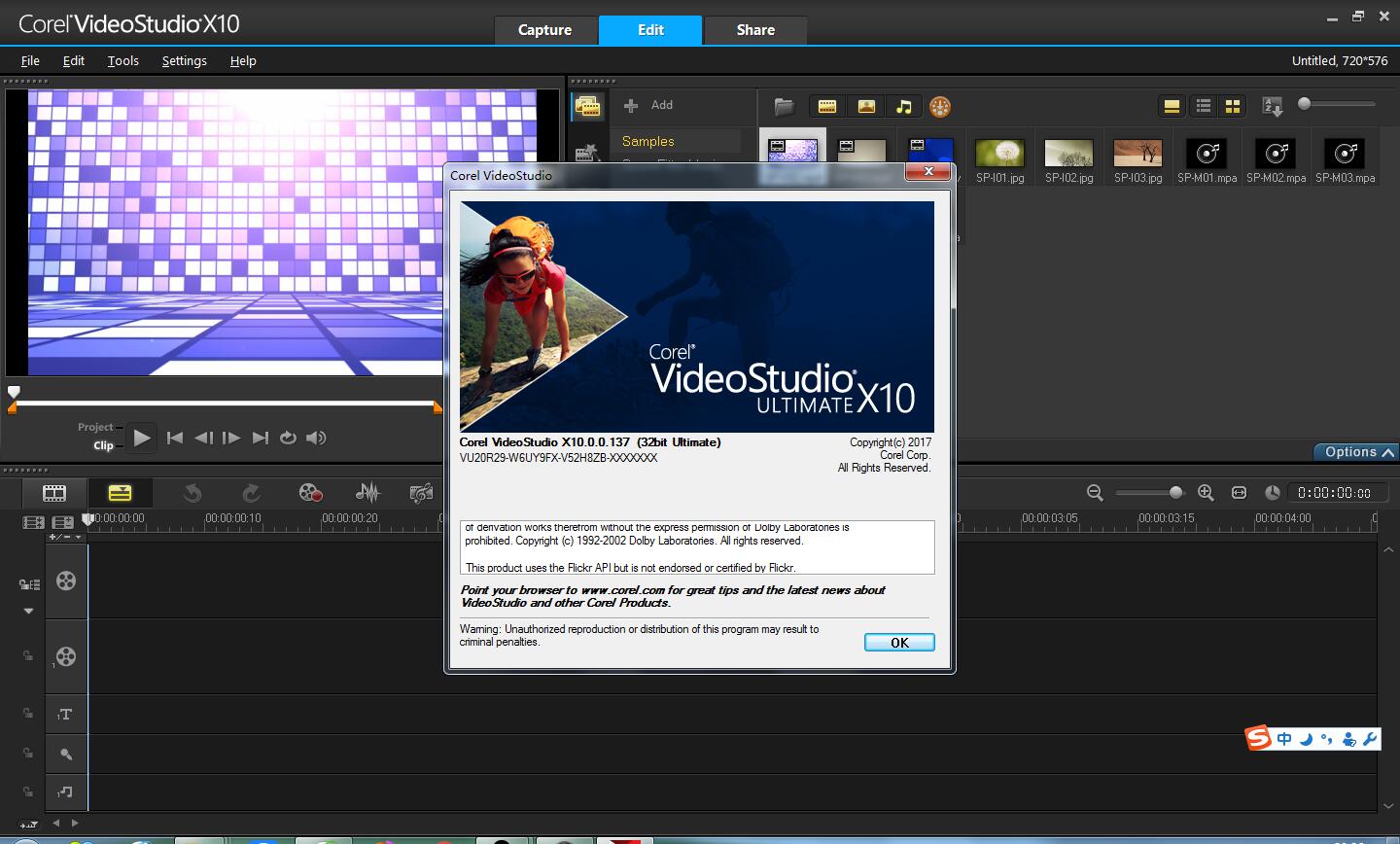Screen dimensions: 1400x844
Task: Click the zoom in magnifier on timeline
Action: [1206, 493]
